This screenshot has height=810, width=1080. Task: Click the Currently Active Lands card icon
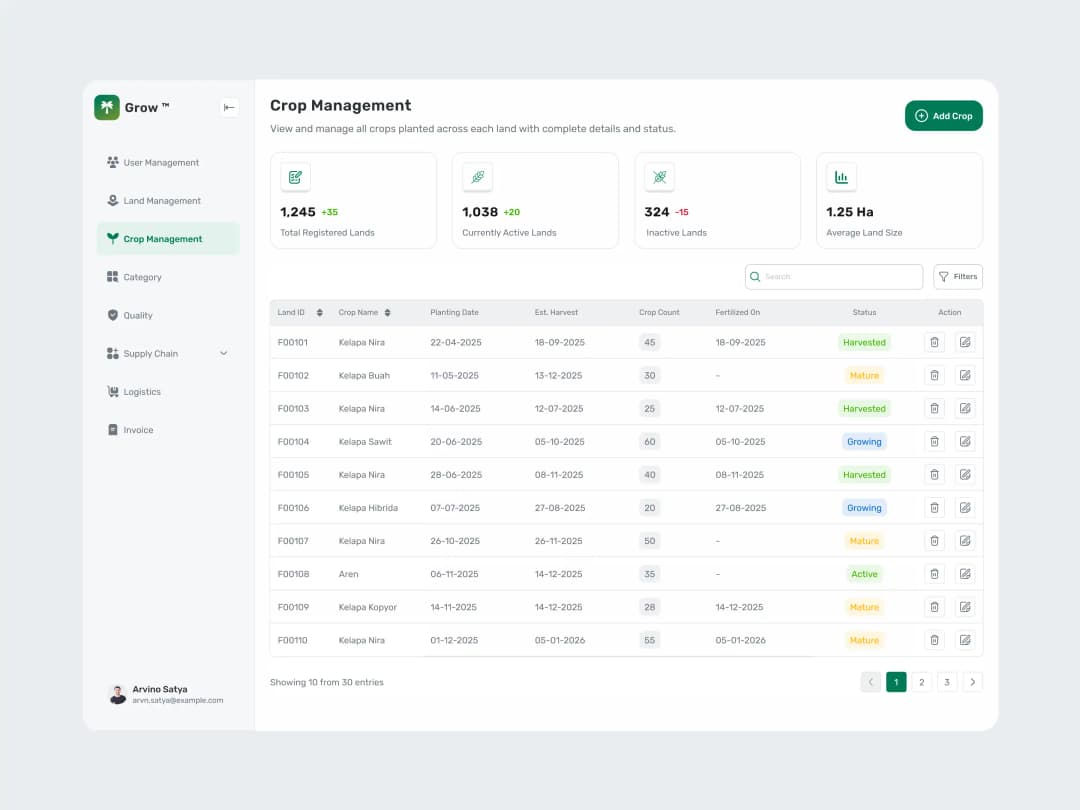pyautogui.click(x=477, y=177)
